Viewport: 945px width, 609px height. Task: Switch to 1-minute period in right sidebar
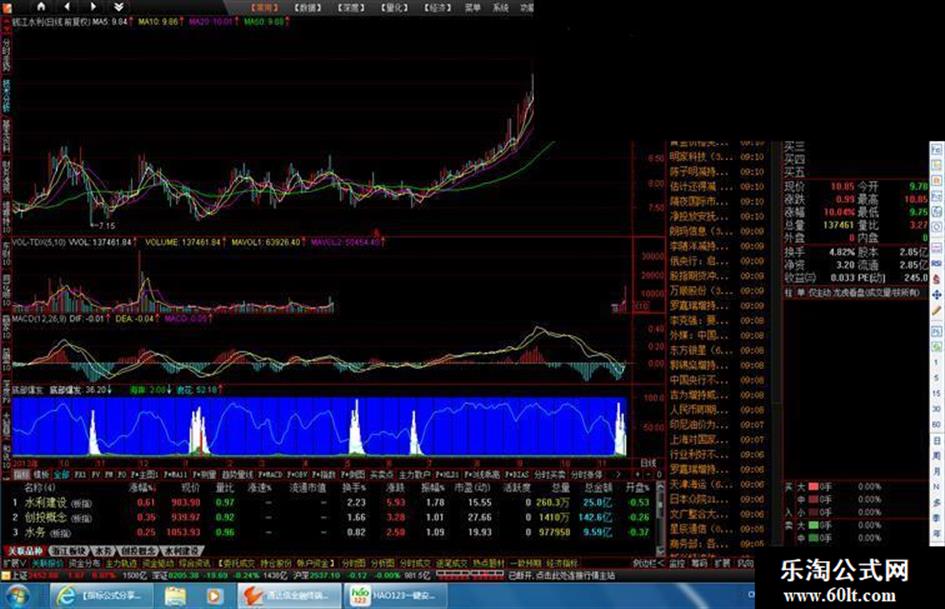point(937,362)
